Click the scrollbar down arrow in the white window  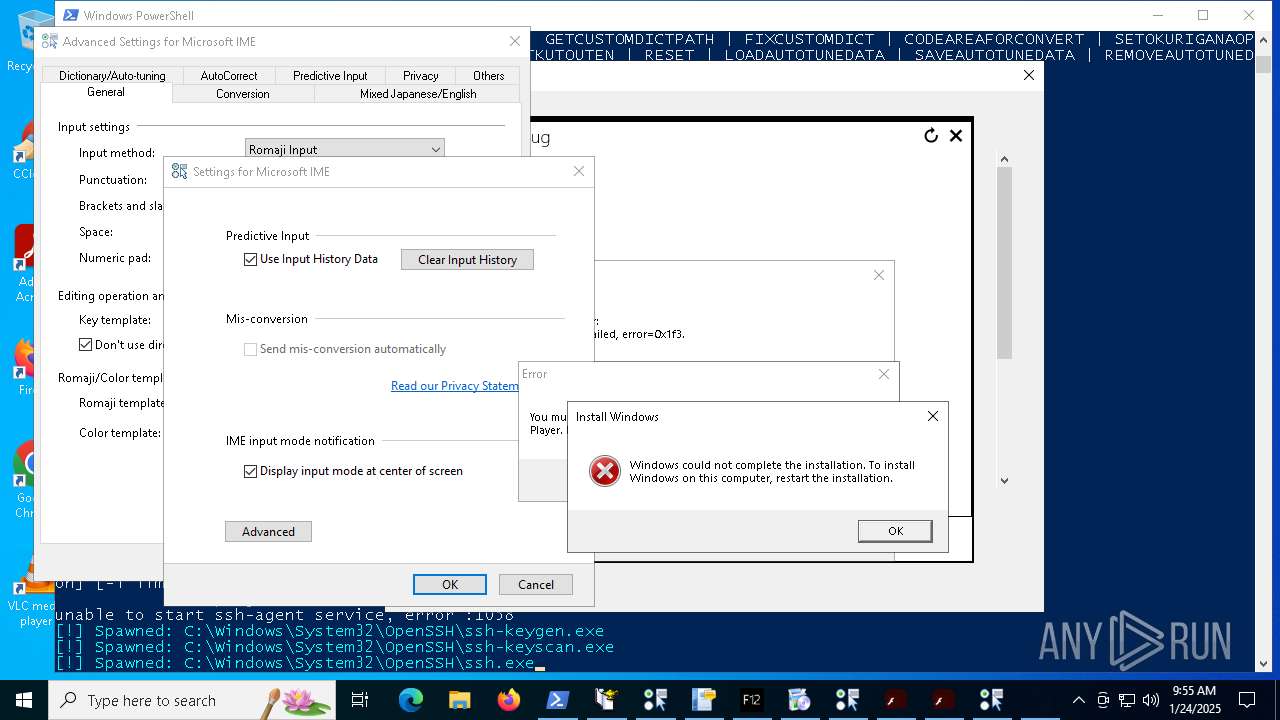point(1005,480)
